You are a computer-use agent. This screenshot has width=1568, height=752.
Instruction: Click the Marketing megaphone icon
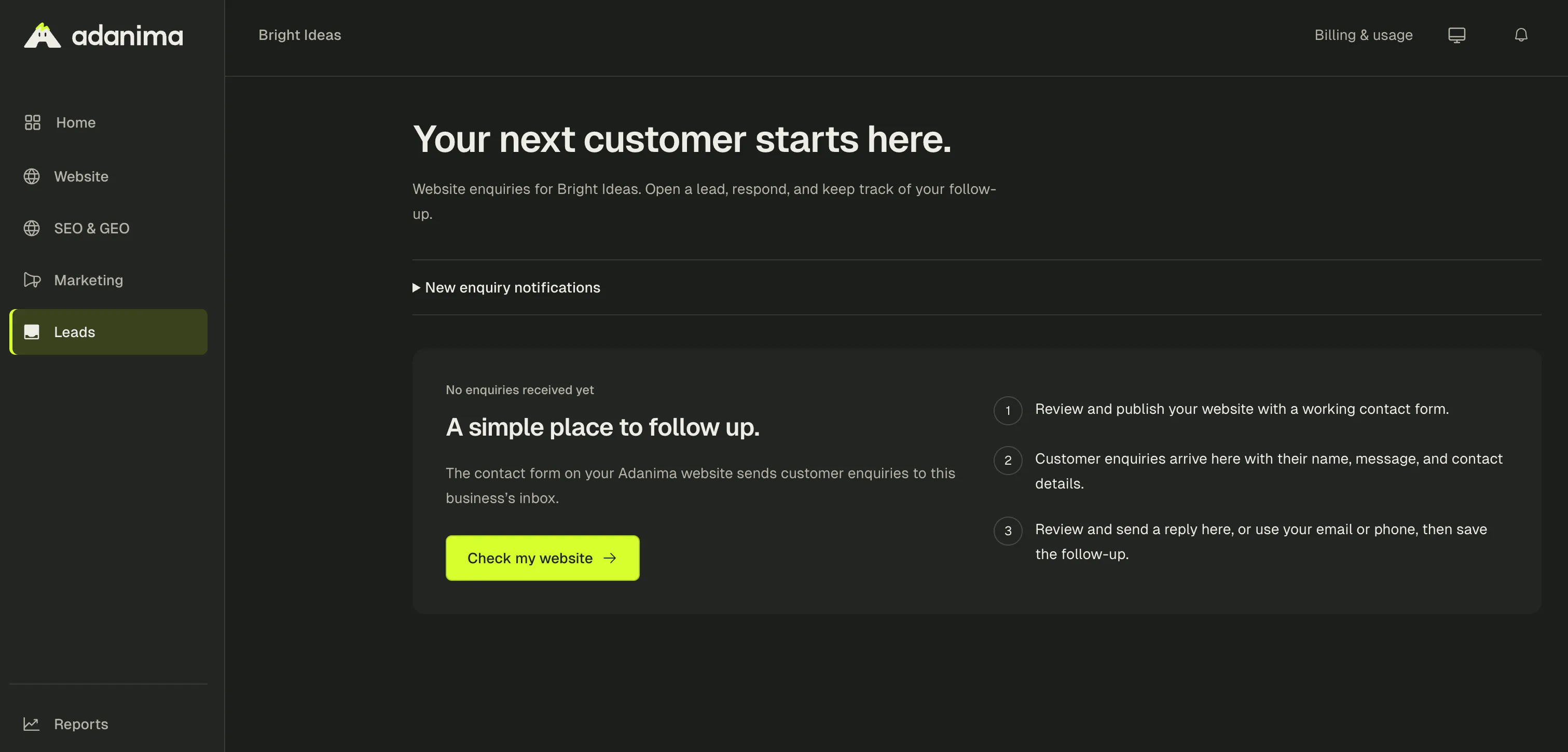[32, 280]
